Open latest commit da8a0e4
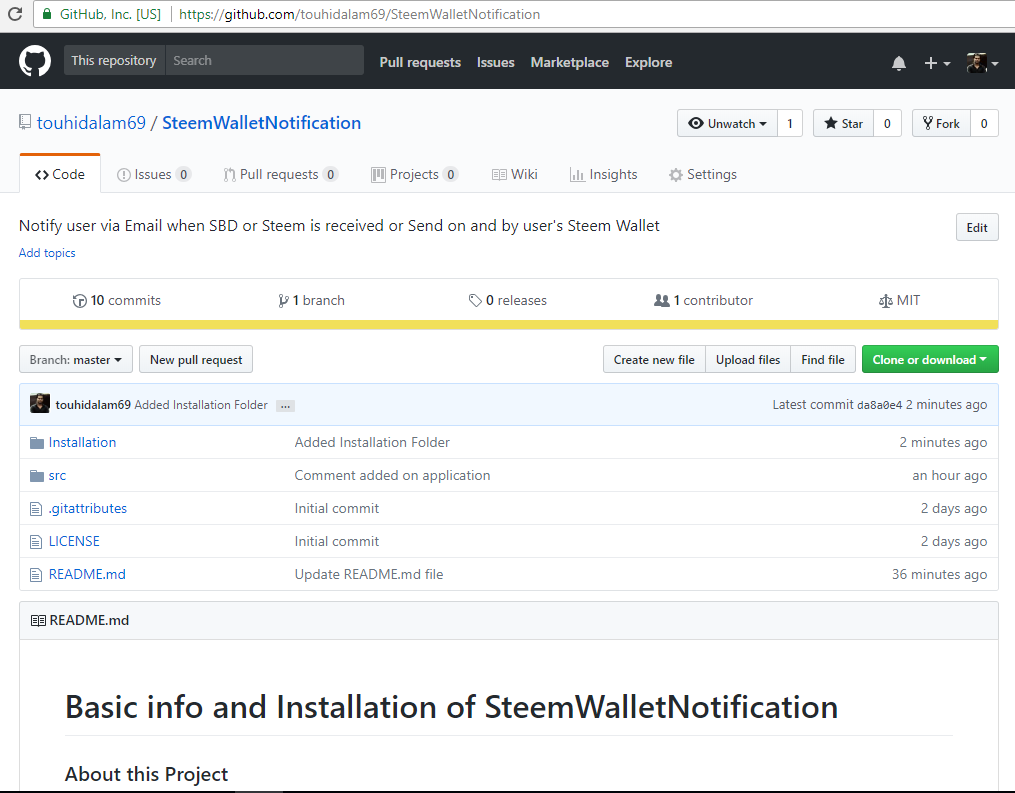 click(x=879, y=405)
